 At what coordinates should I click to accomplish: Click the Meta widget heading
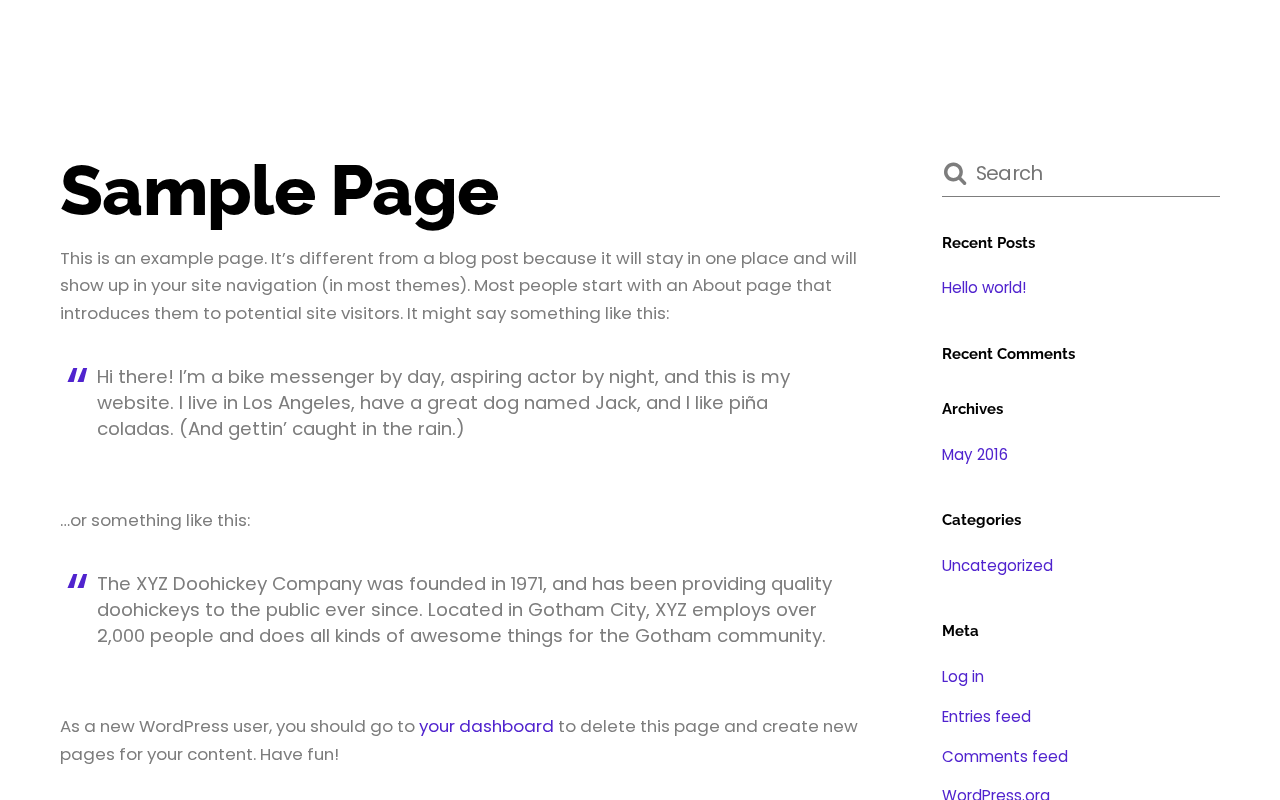coord(960,631)
